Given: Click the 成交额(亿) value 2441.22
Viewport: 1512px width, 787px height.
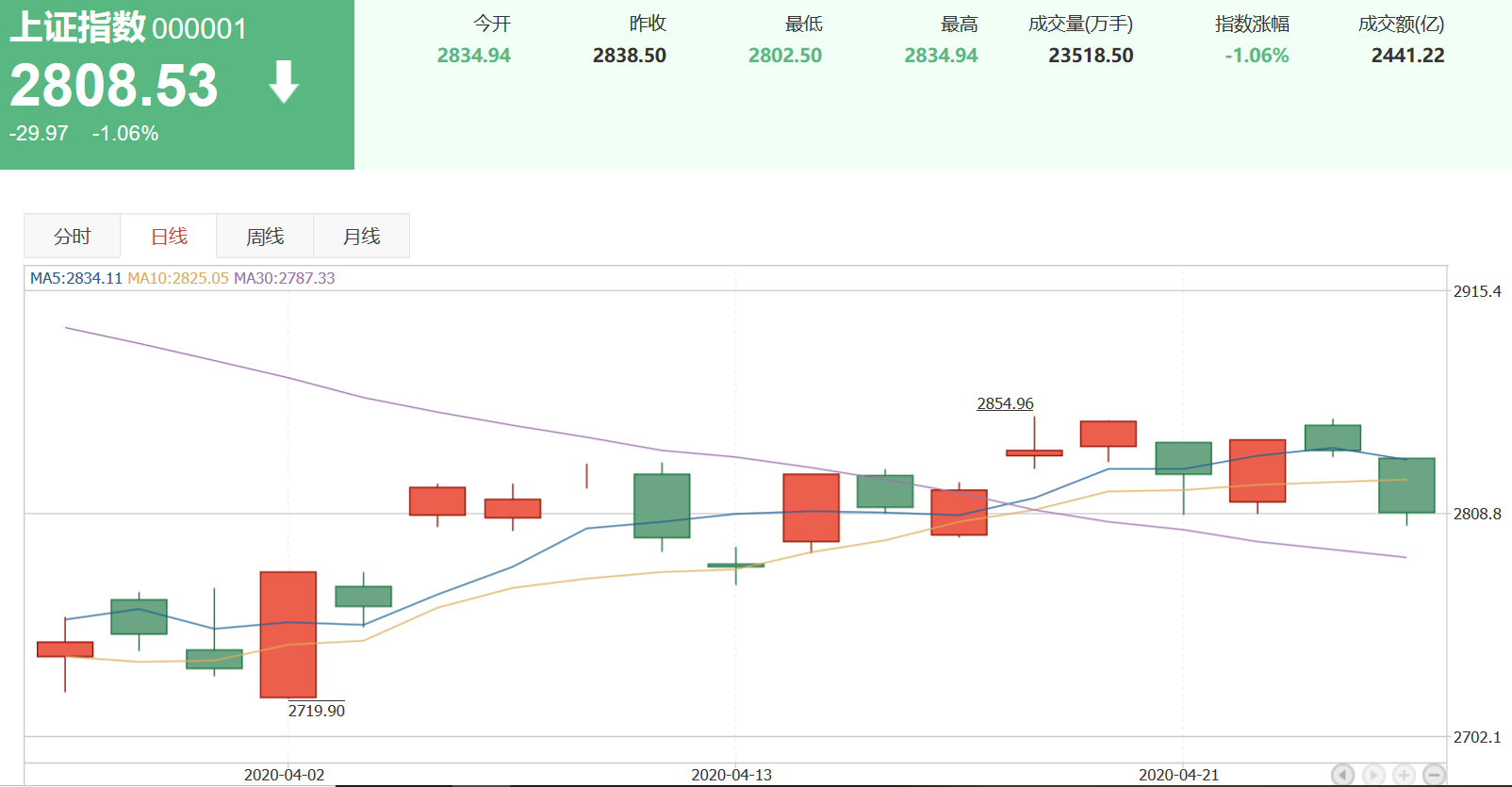Looking at the screenshot, I should [x=1407, y=56].
